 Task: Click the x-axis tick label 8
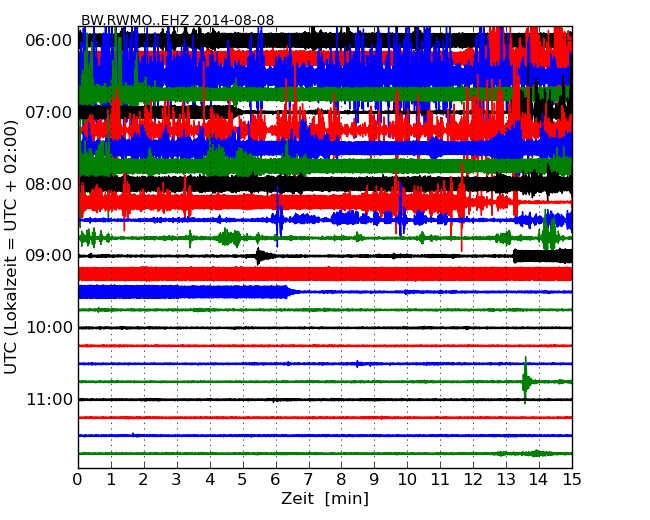342,480
